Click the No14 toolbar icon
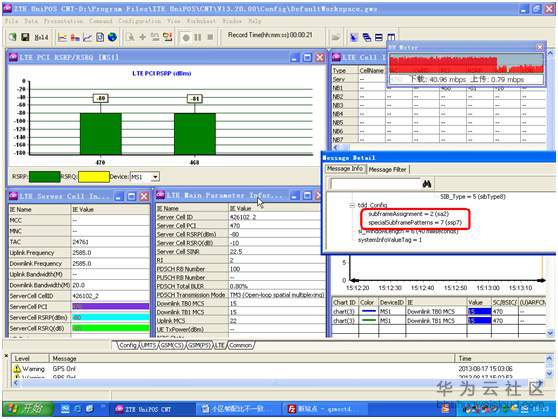The image size is (558, 419). (x=41, y=37)
